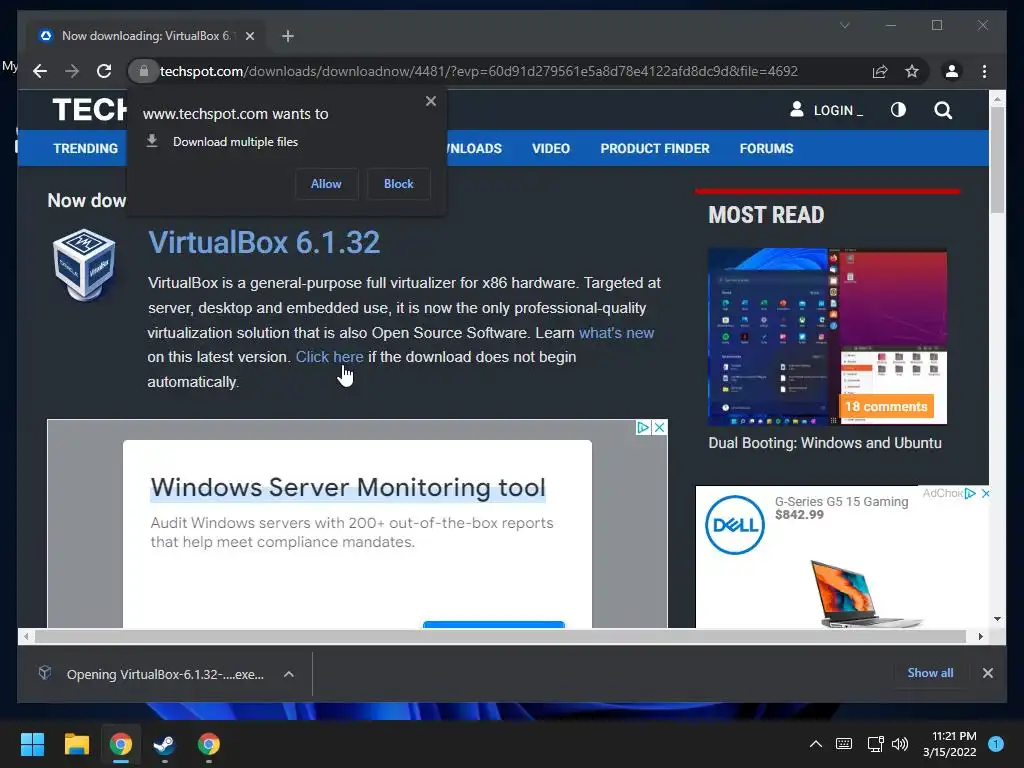
Task: Open touch keyboard tray icon
Action: coord(844,743)
